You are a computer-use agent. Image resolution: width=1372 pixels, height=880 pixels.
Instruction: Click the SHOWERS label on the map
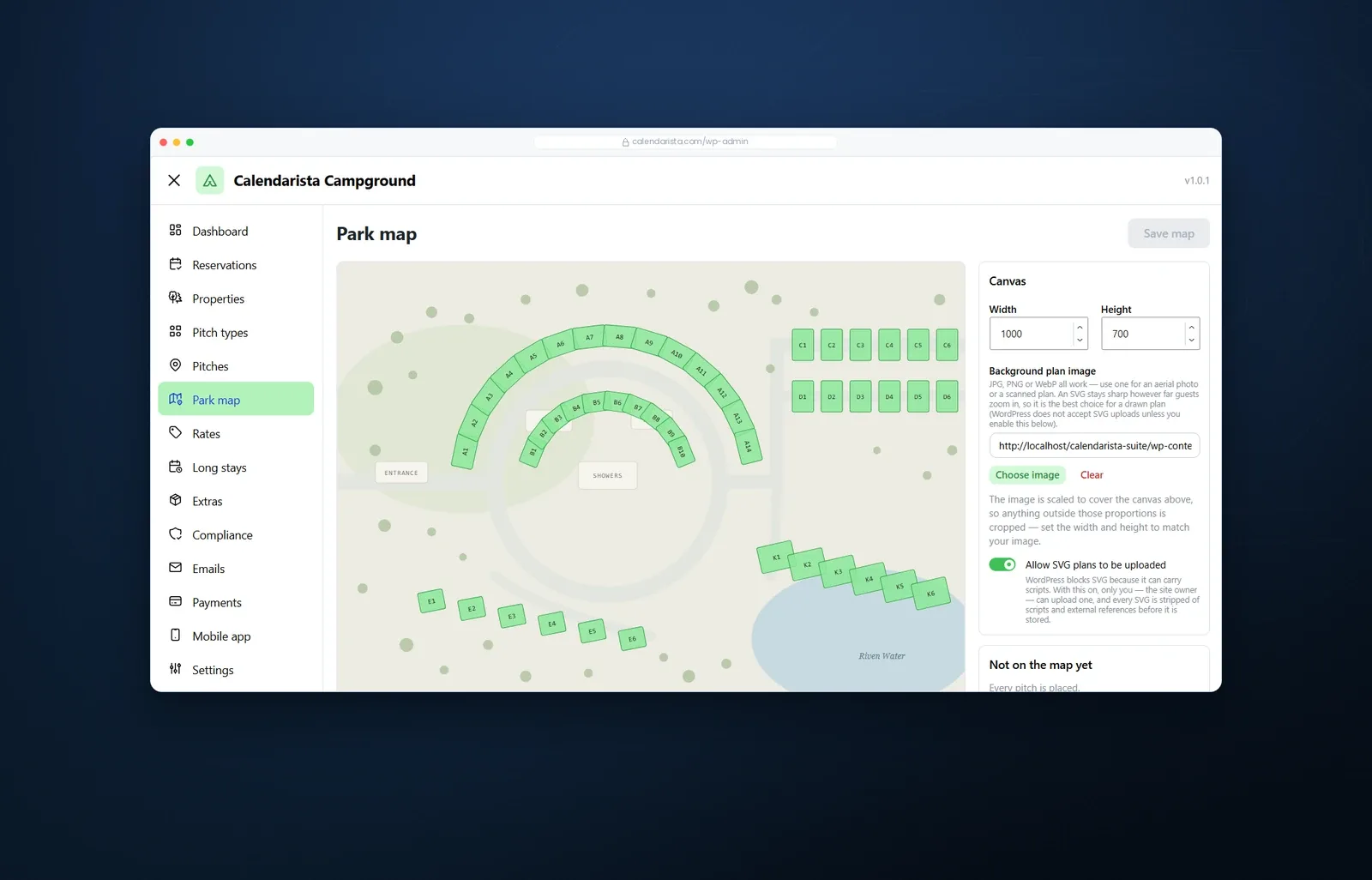pos(607,475)
